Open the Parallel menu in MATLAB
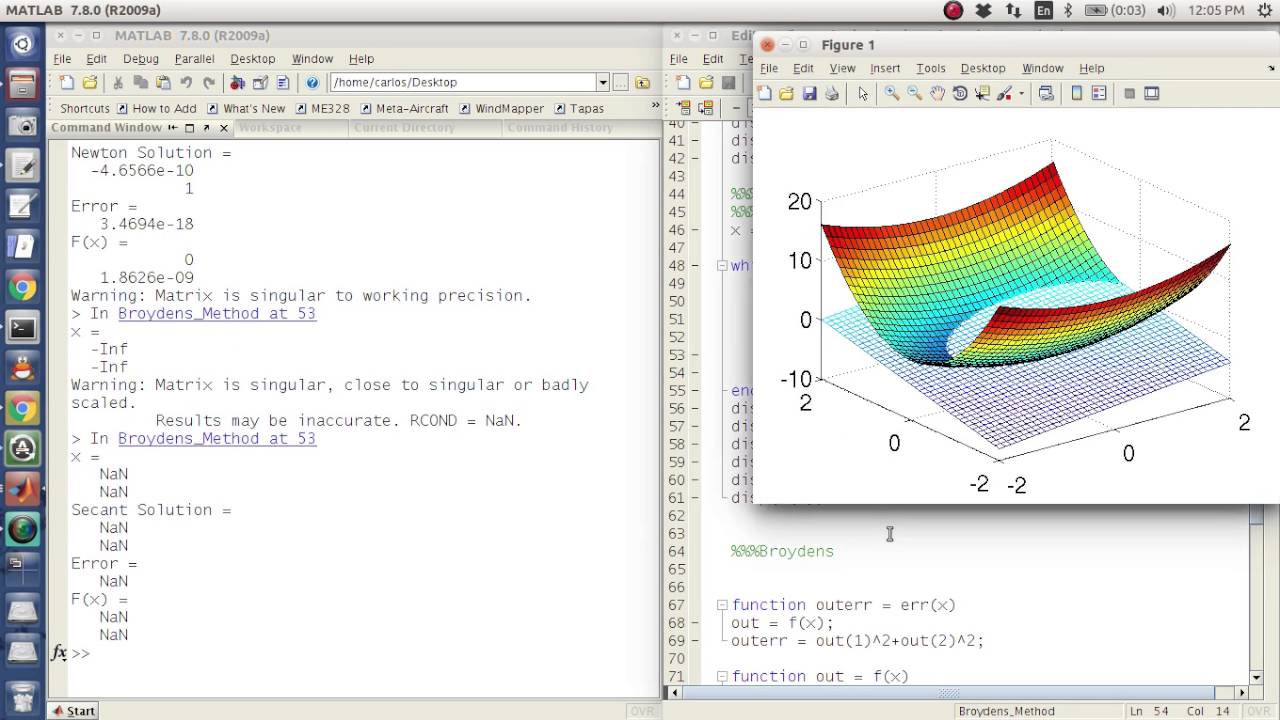The height and width of the screenshot is (720, 1280). click(195, 59)
